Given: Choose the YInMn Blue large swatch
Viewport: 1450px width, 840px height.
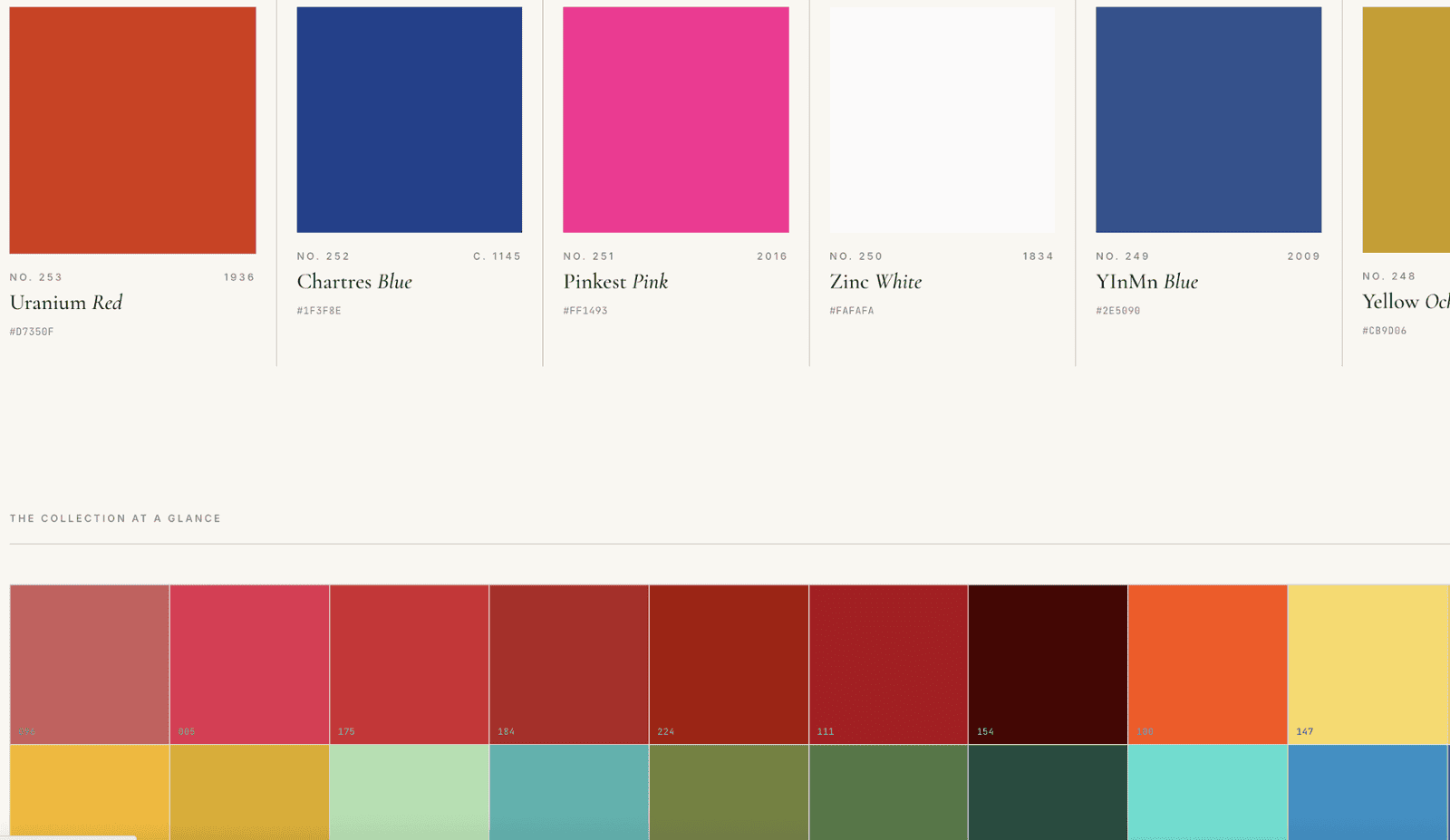Looking at the screenshot, I should [1209, 120].
